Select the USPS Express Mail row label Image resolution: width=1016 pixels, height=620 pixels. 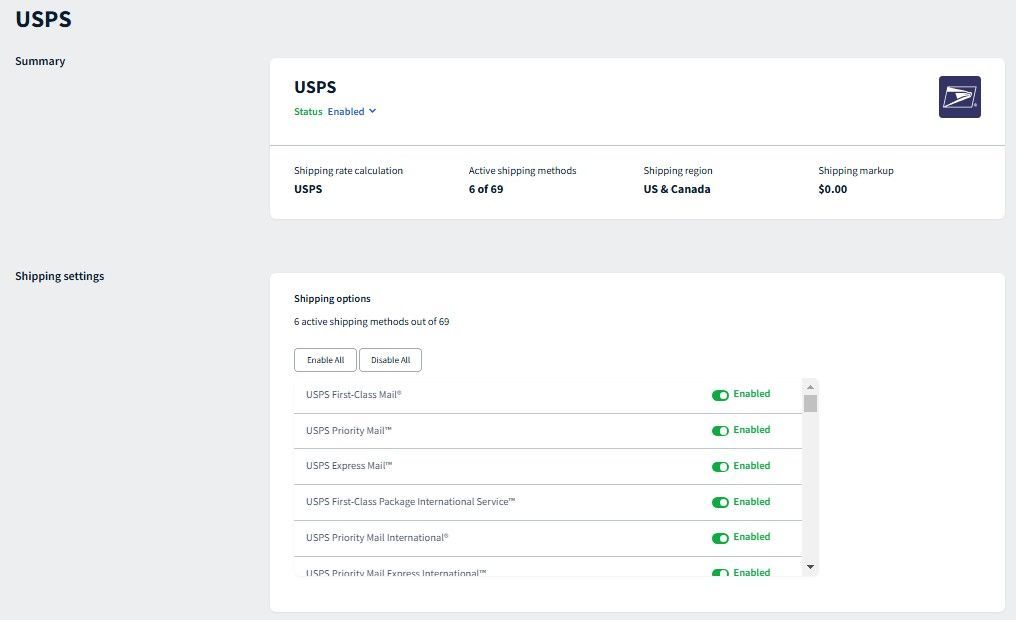pyautogui.click(x=349, y=466)
